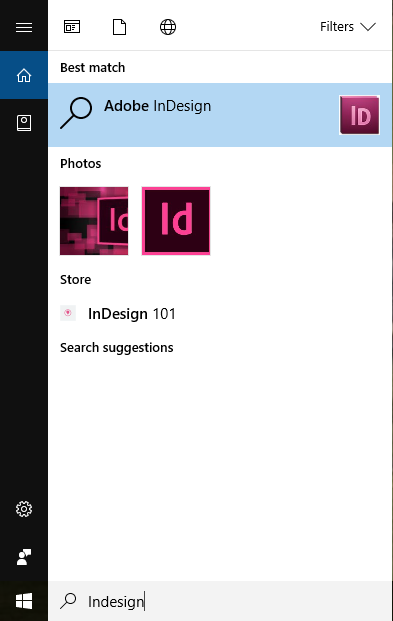Click the search box containing Indesign
393x621 pixels.
tap(220, 601)
